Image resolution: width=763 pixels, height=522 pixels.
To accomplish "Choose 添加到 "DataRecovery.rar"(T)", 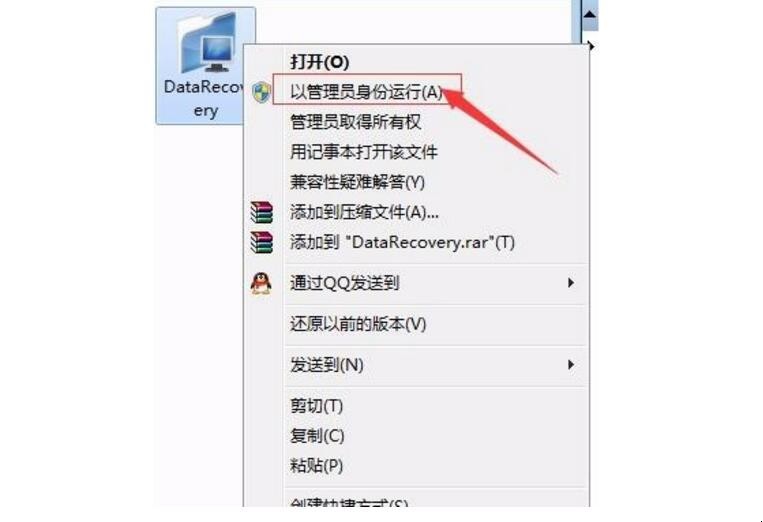I will (x=402, y=242).
